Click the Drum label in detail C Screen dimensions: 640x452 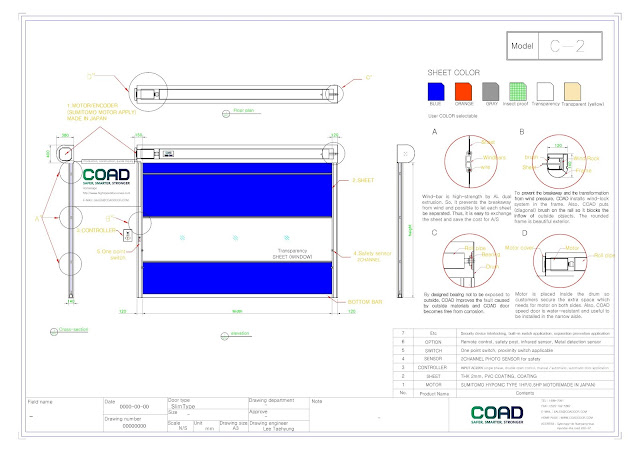(x=492, y=267)
